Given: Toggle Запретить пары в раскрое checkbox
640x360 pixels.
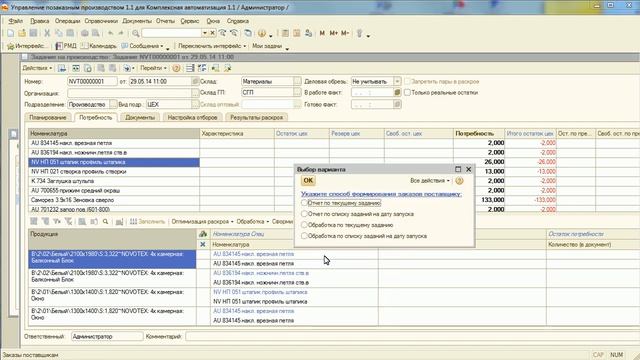Looking at the screenshot, I should click(x=407, y=82).
